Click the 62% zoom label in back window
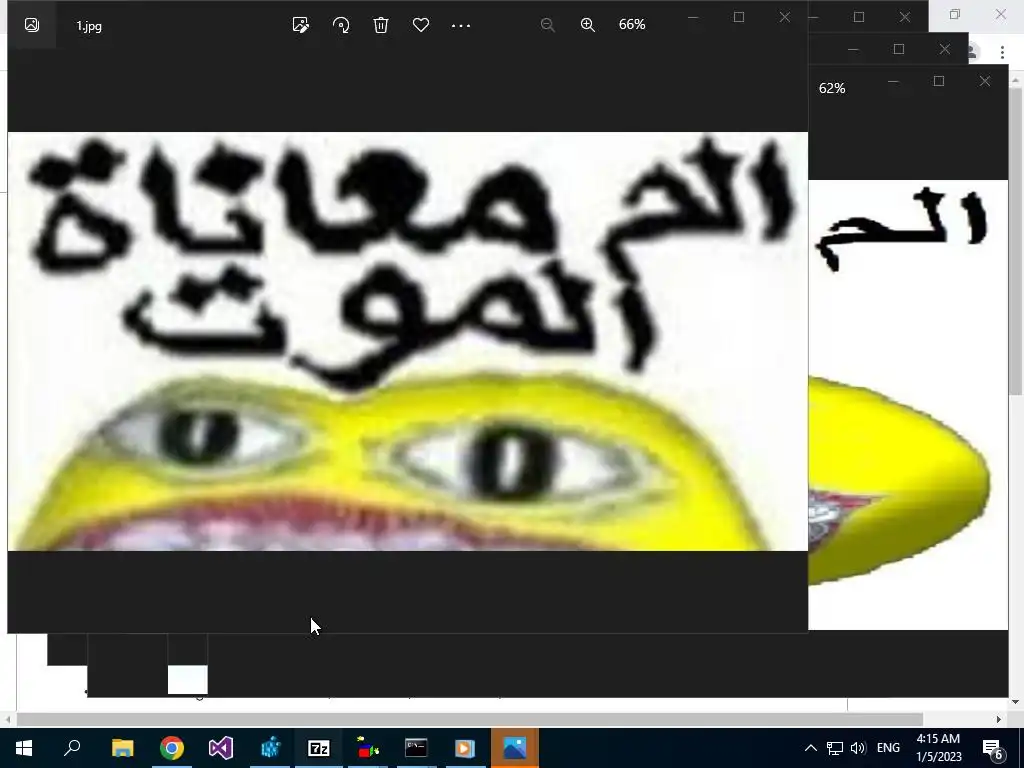The height and width of the screenshot is (768, 1024). click(x=832, y=88)
